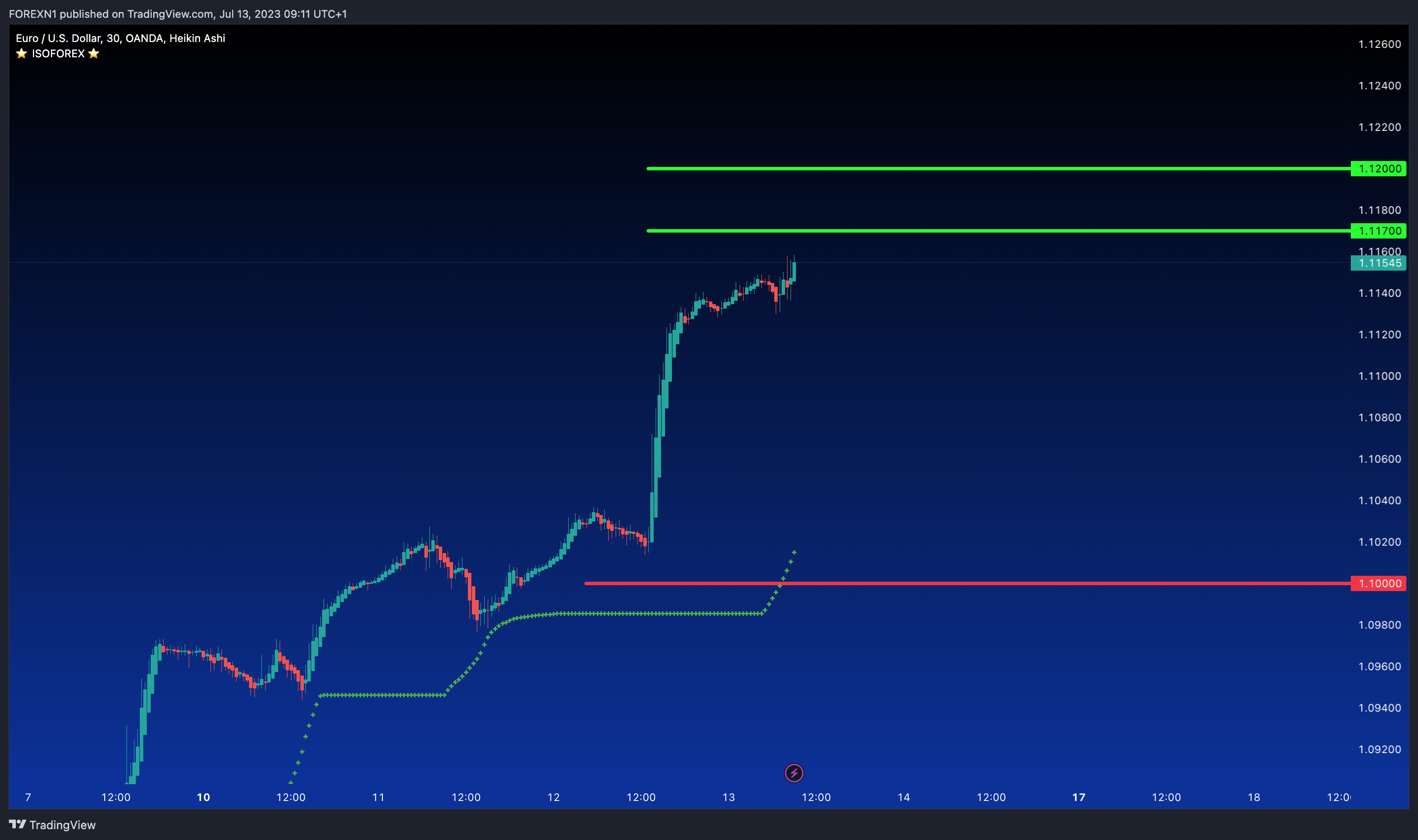This screenshot has height=840, width=1418.
Task: Click date label 11 on time axis
Action: pos(378,797)
